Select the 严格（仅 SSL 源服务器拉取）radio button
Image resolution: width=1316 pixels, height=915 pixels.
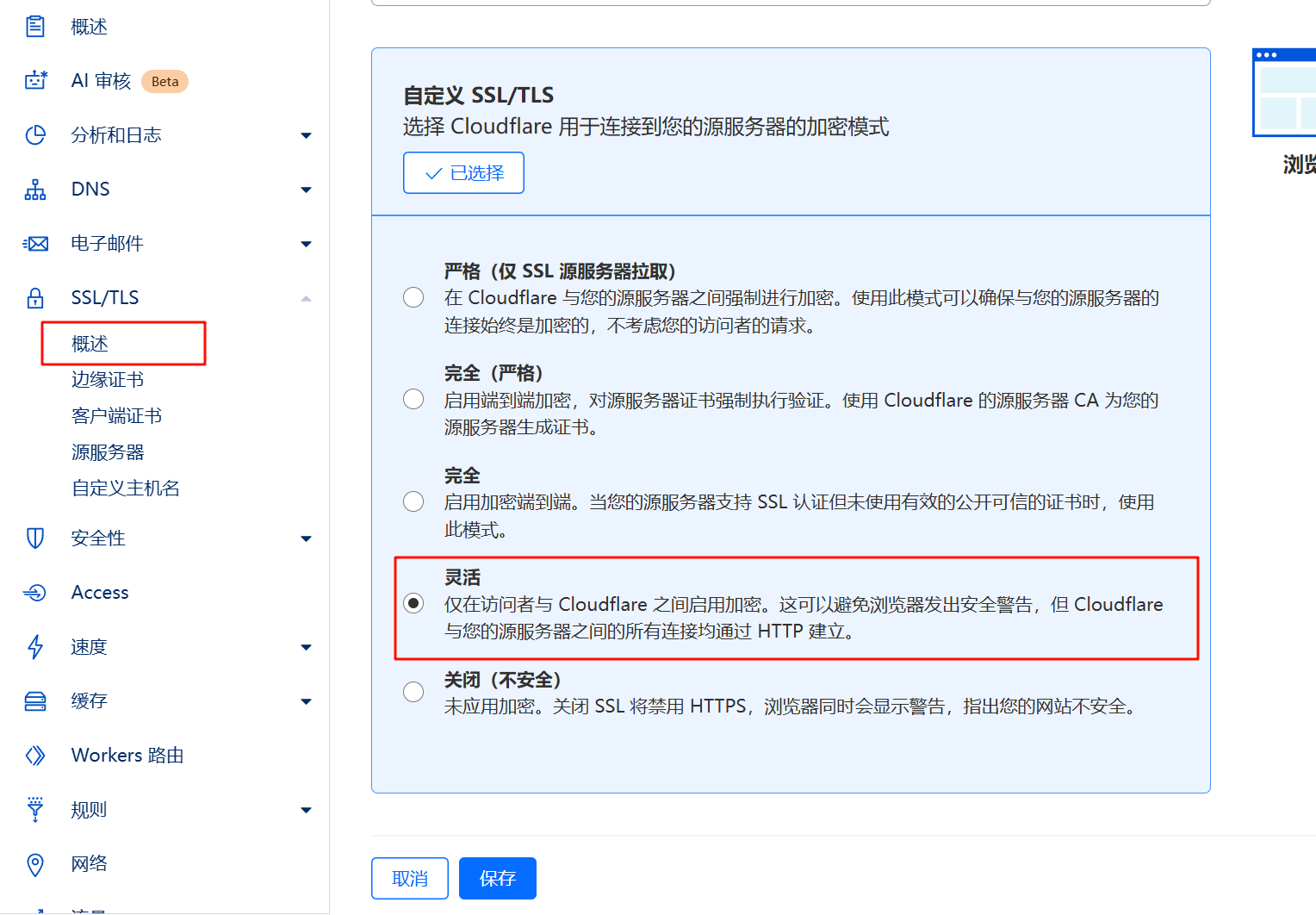(413, 297)
